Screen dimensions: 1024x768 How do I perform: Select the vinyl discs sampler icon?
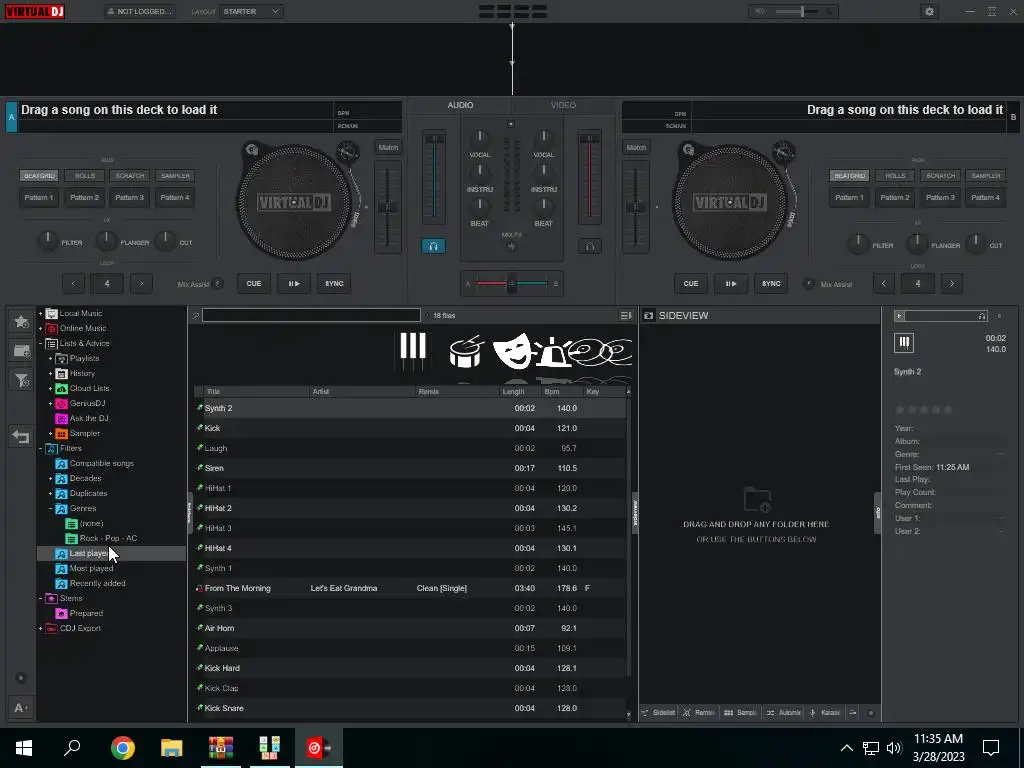click(601, 351)
